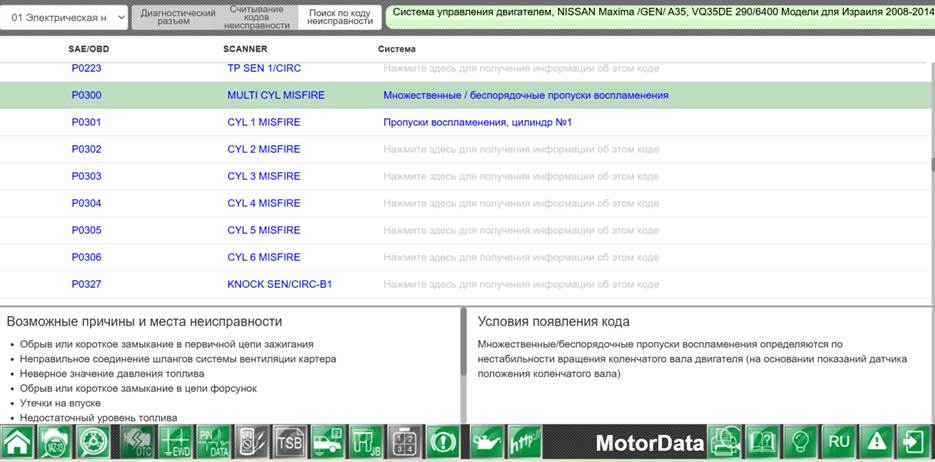Open the EWD wiring diagrams icon

(175, 442)
